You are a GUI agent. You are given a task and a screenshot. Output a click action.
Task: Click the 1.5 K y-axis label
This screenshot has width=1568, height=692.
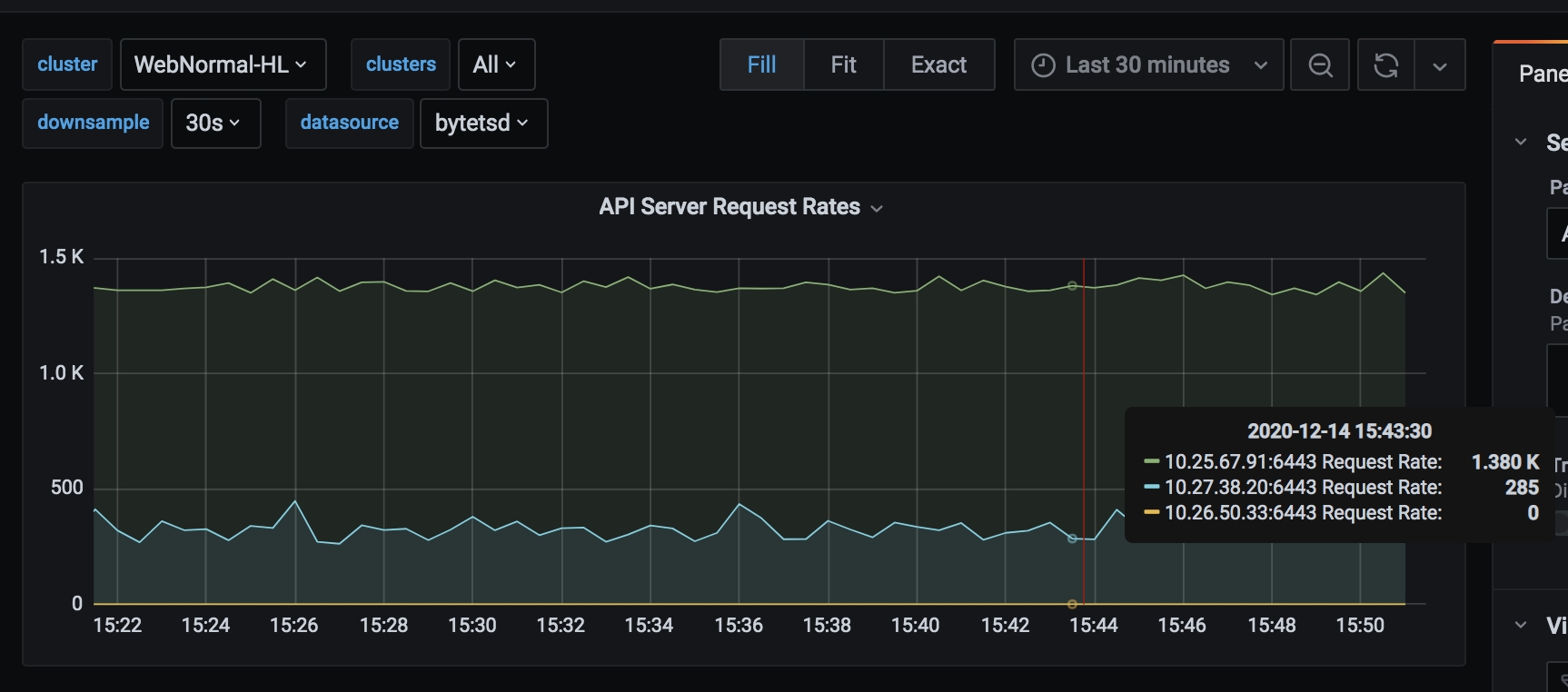point(61,257)
